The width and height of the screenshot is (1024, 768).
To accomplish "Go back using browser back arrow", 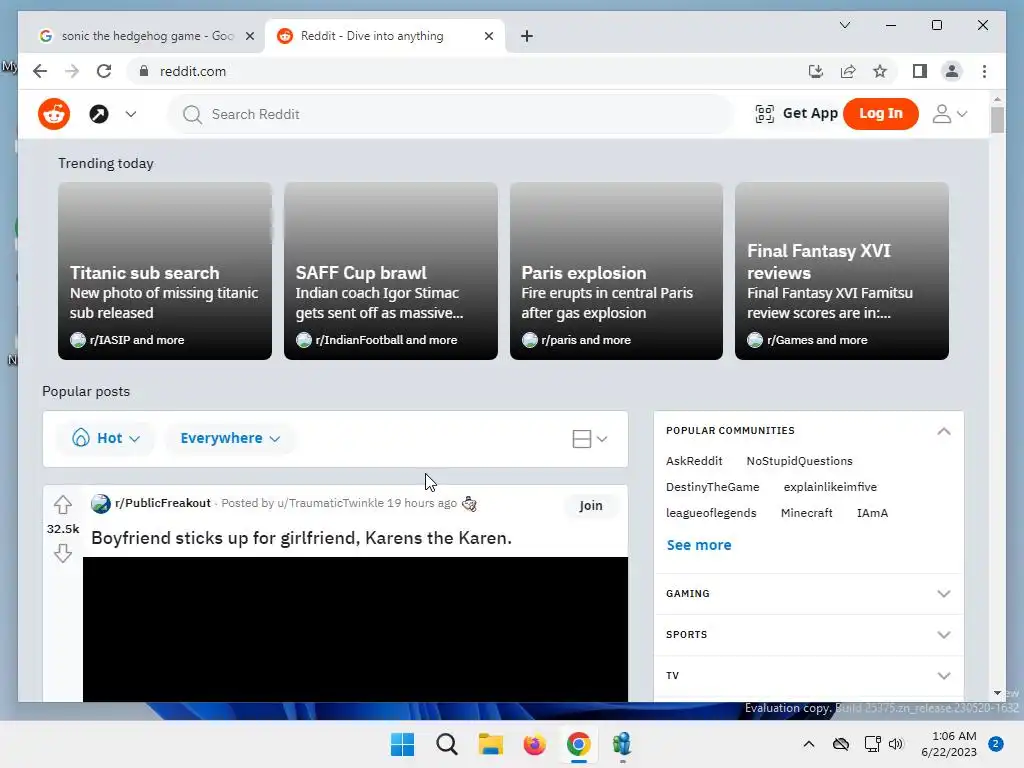I will pyautogui.click(x=40, y=71).
